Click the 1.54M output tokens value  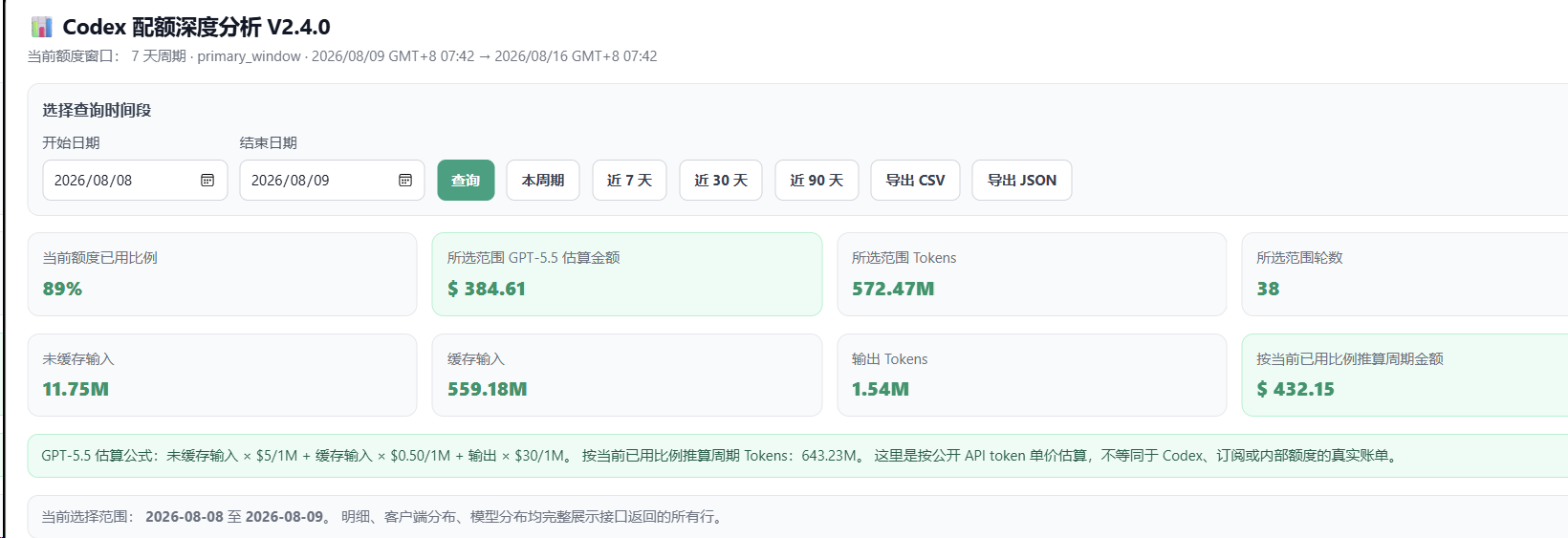coord(881,389)
